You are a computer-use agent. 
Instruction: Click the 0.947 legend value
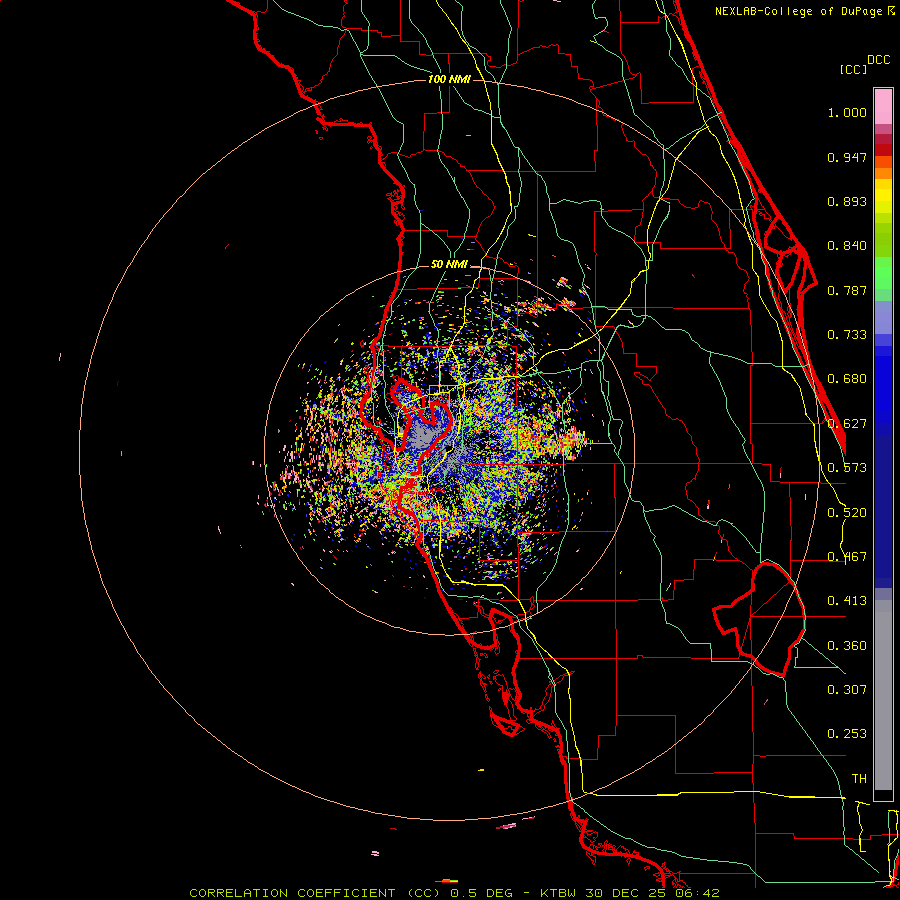pyautogui.click(x=847, y=157)
